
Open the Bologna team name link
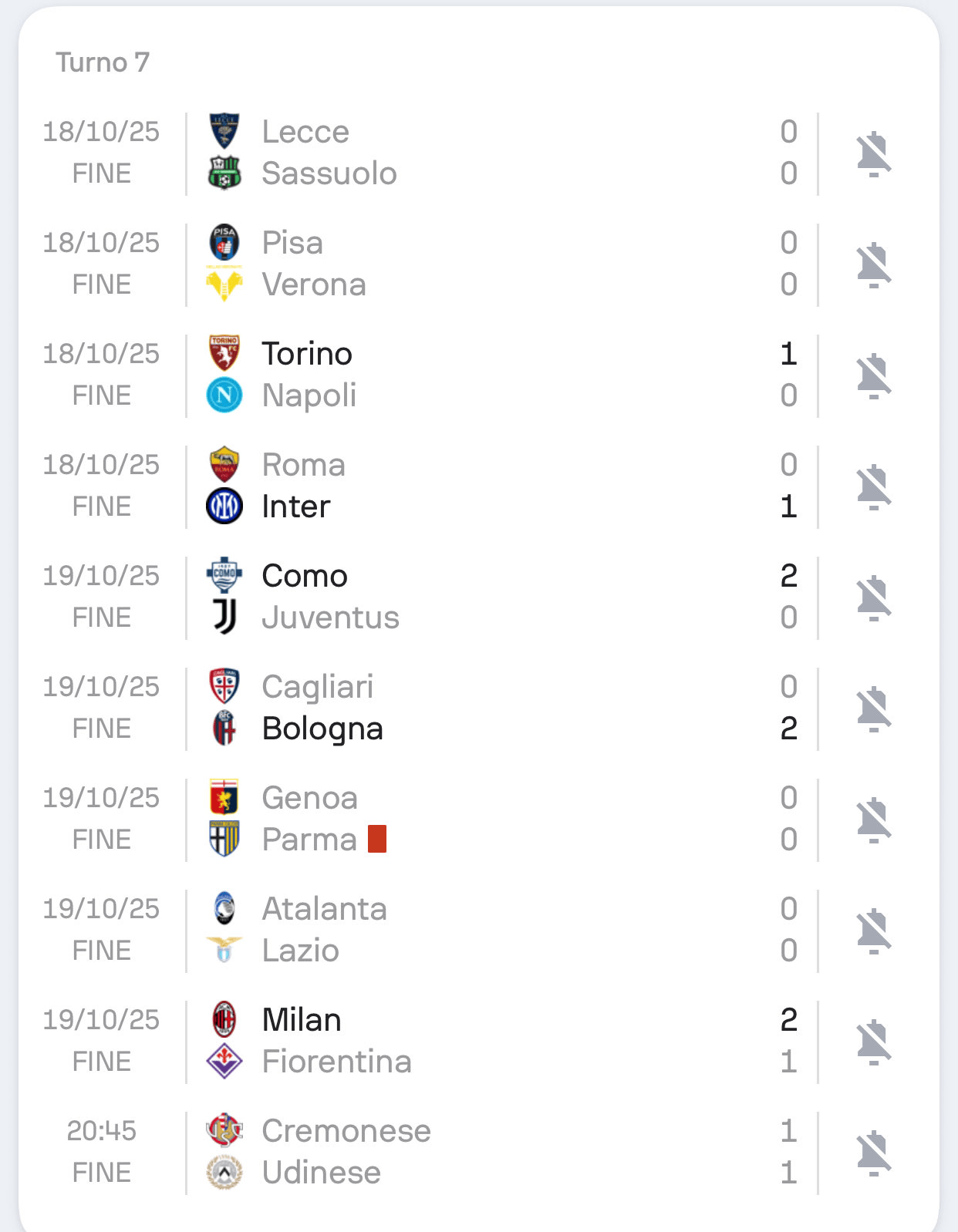[x=322, y=729]
